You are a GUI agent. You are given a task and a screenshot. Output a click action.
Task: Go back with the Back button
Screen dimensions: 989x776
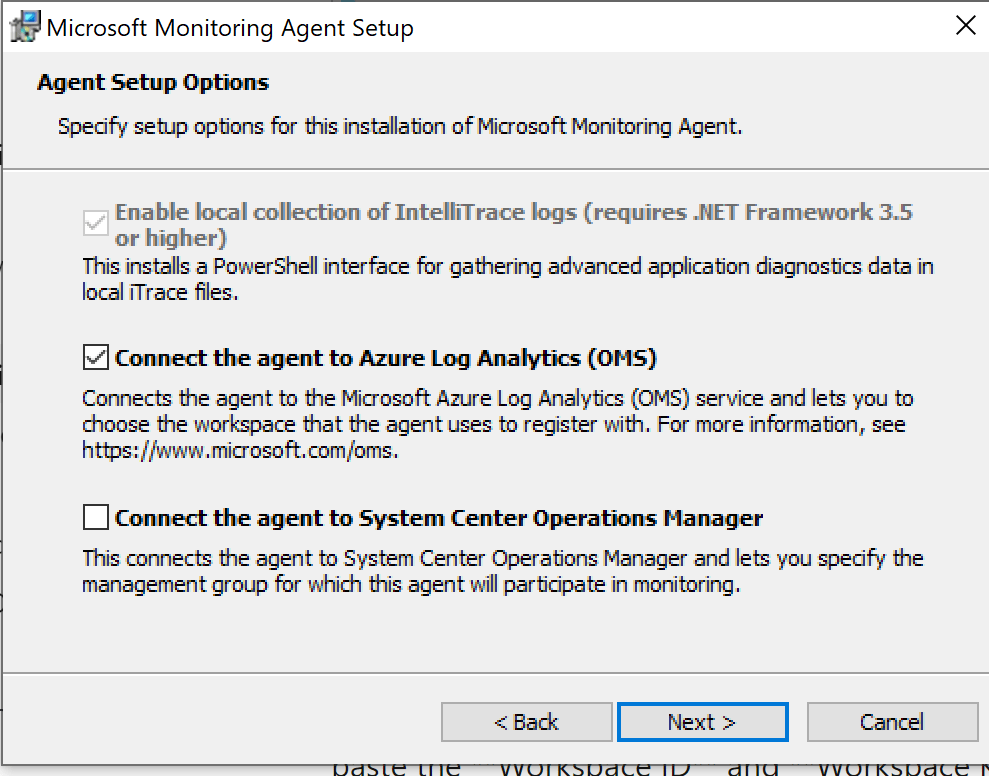point(526,722)
